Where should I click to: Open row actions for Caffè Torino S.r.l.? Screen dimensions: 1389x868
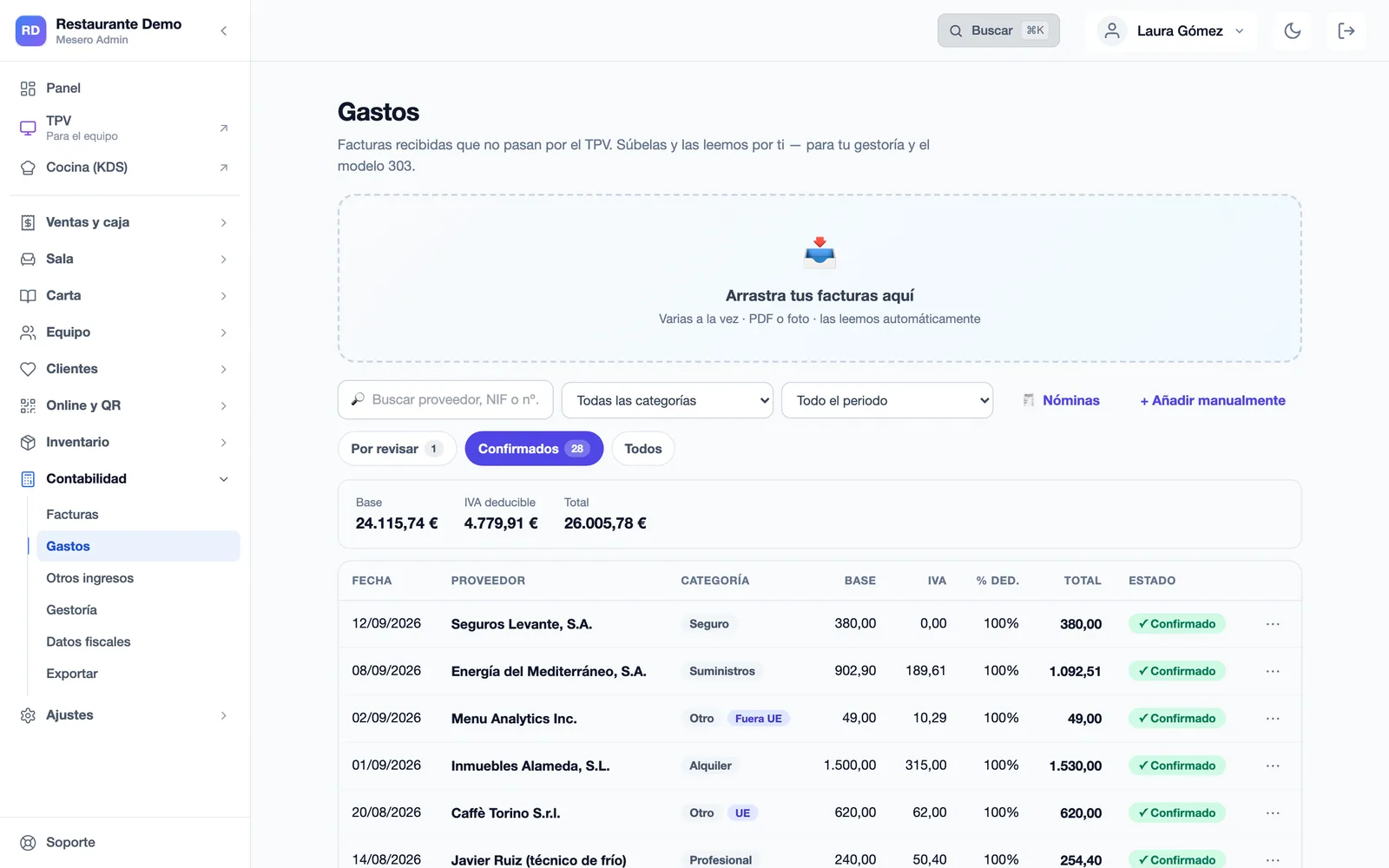pyautogui.click(x=1273, y=813)
